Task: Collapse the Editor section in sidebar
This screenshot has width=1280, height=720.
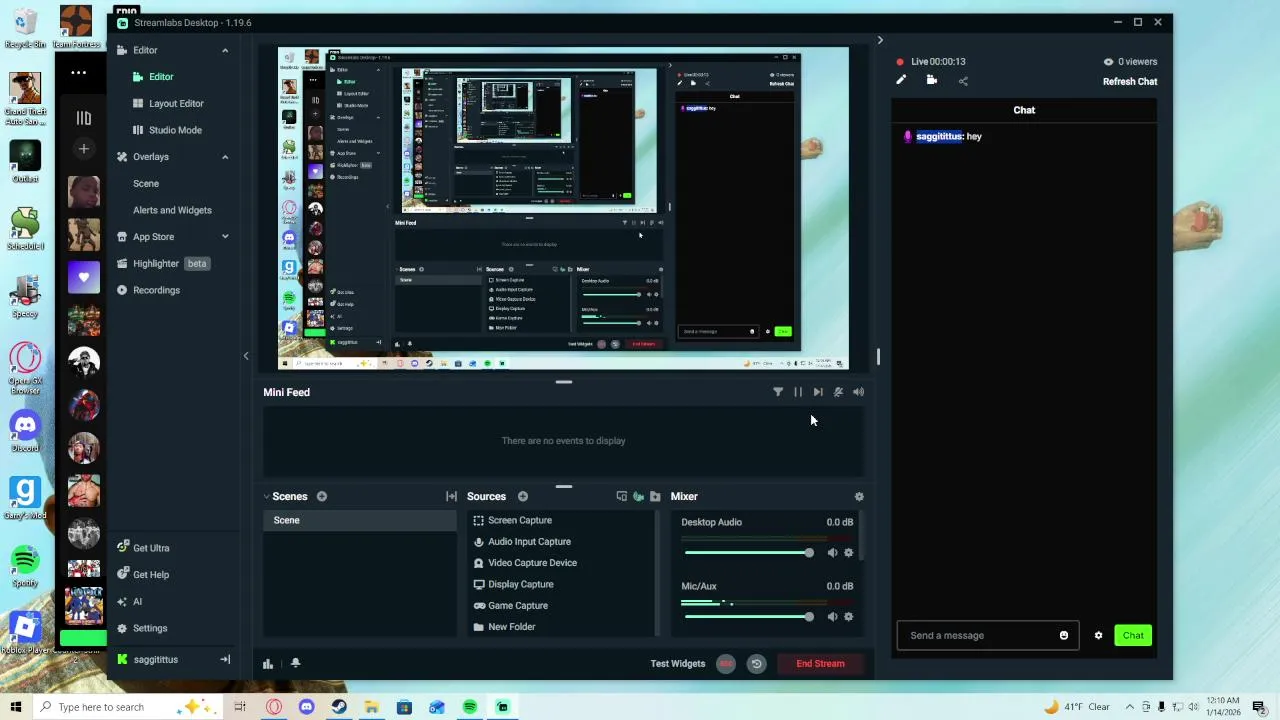Action: [x=225, y=50]
